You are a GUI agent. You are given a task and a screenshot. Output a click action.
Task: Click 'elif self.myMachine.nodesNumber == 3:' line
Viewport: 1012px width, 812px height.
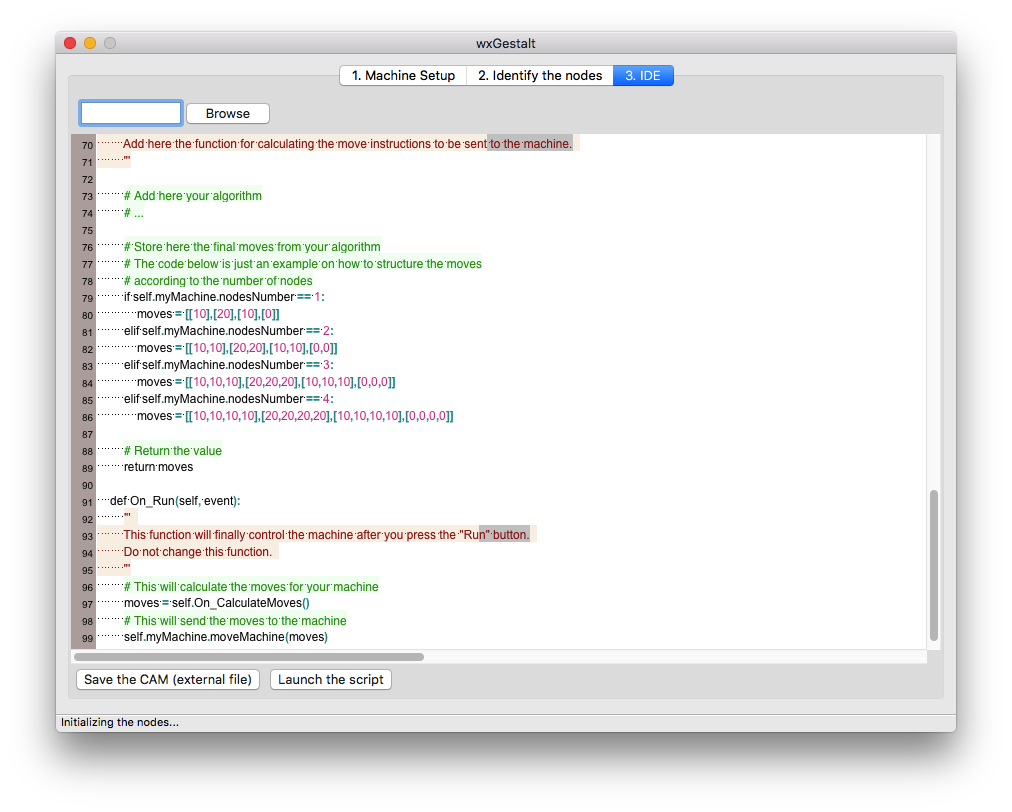228,365
